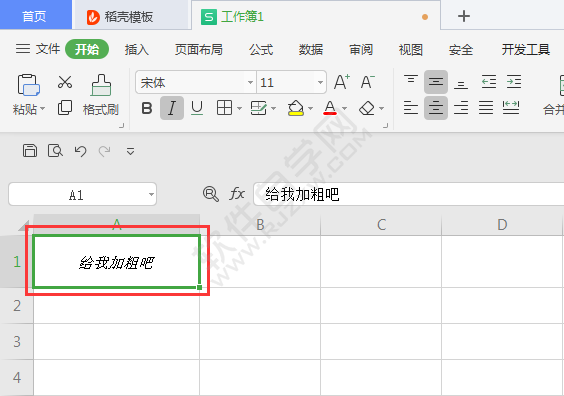Image resolution: width=564 pixels, height=396 pixels.
Task: Open Print Preview icon
Action: [55, 151]
